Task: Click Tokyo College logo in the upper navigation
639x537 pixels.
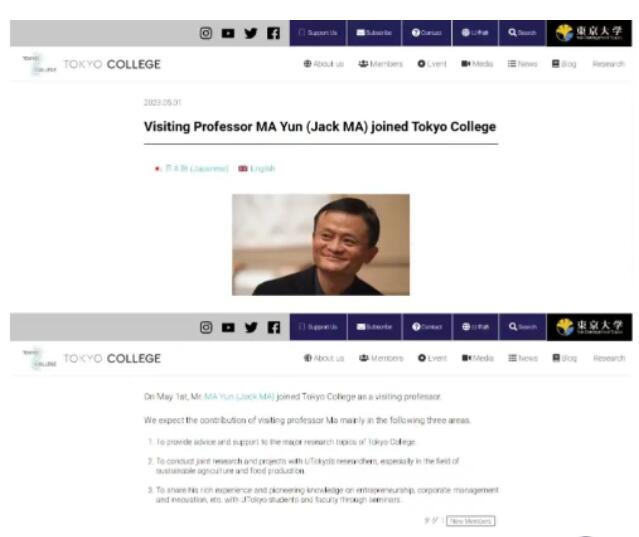Action: click(x=92, y=64)
